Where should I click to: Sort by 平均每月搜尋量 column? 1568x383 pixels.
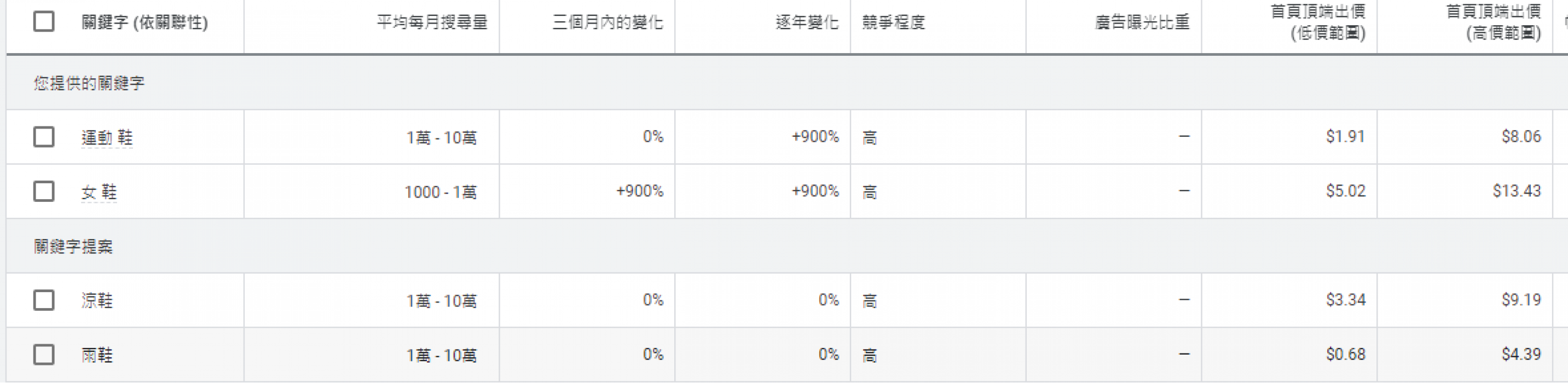432,22
